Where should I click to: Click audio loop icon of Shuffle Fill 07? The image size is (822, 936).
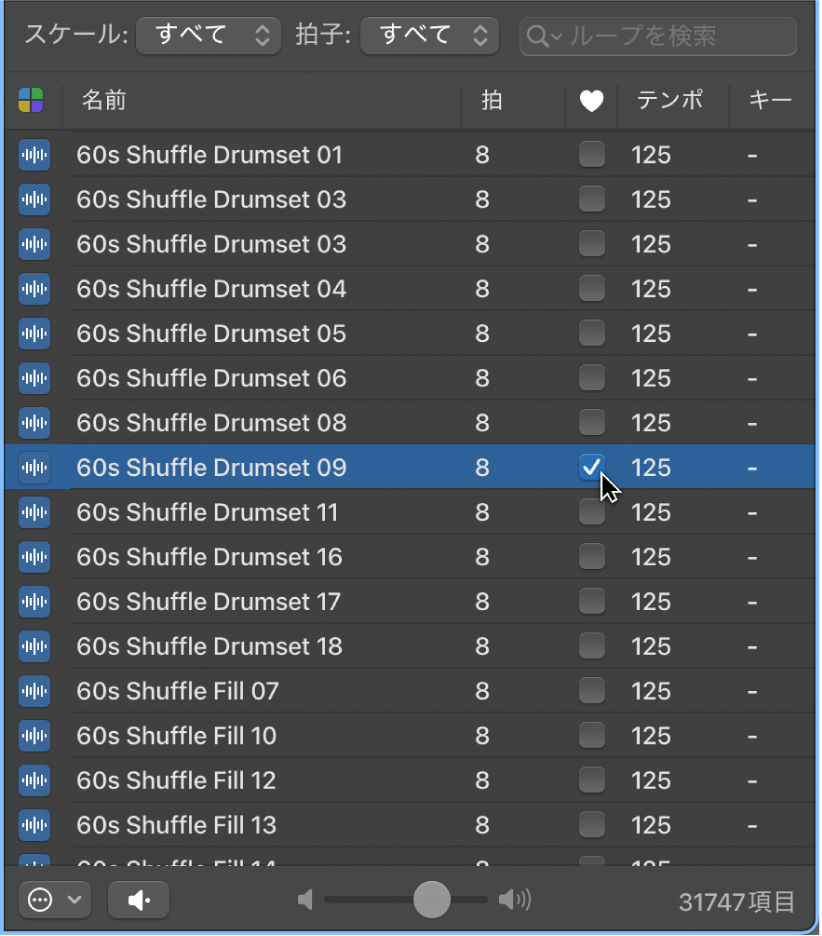[34, 691]
